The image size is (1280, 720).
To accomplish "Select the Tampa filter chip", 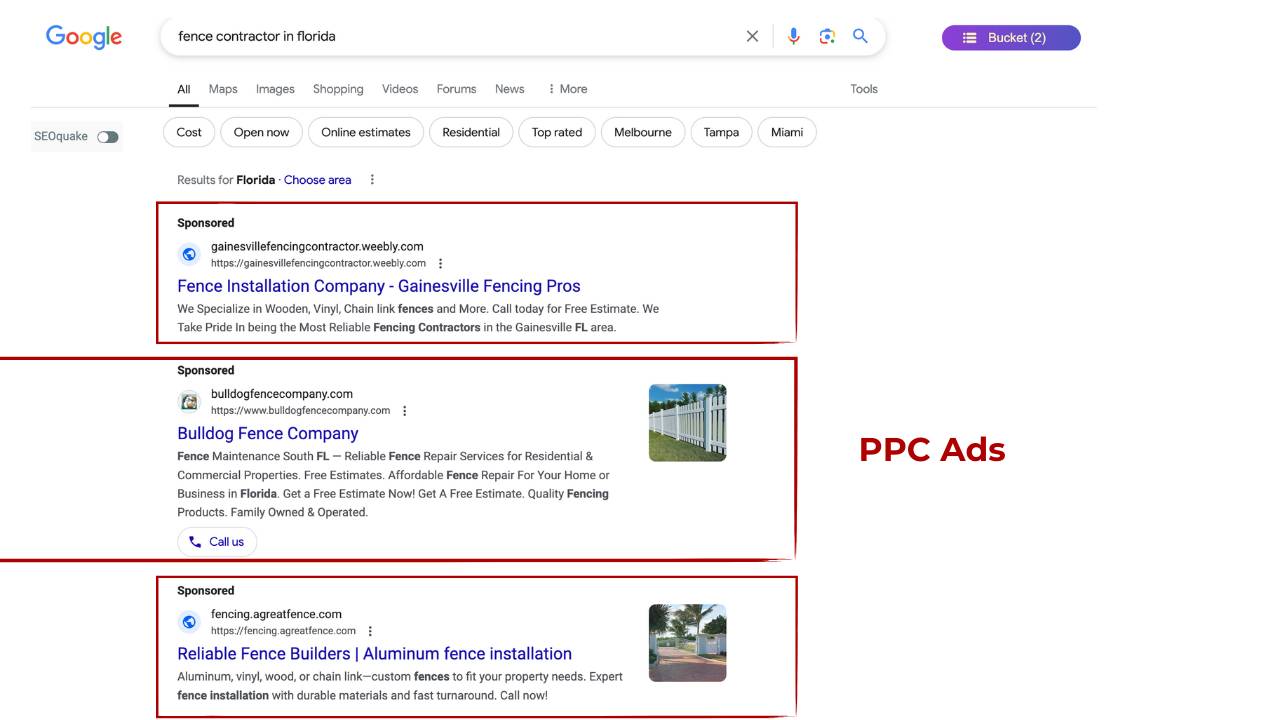I will point(721,132).
